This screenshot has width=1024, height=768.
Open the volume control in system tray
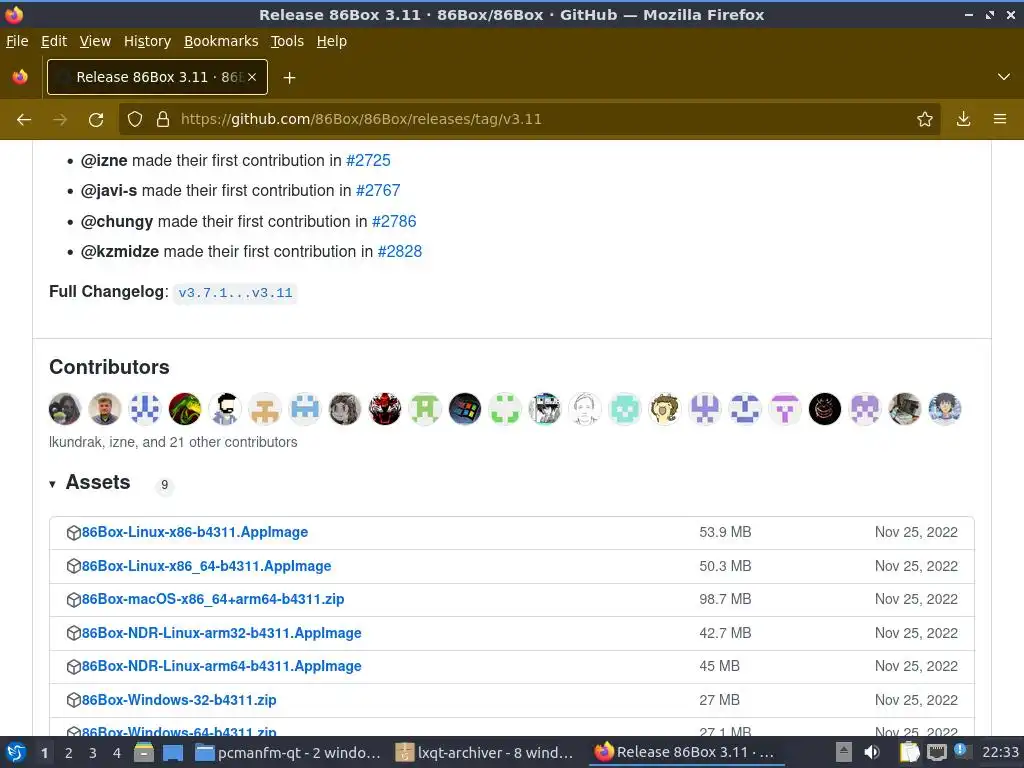pyautogui.click(x=872, y=753)
